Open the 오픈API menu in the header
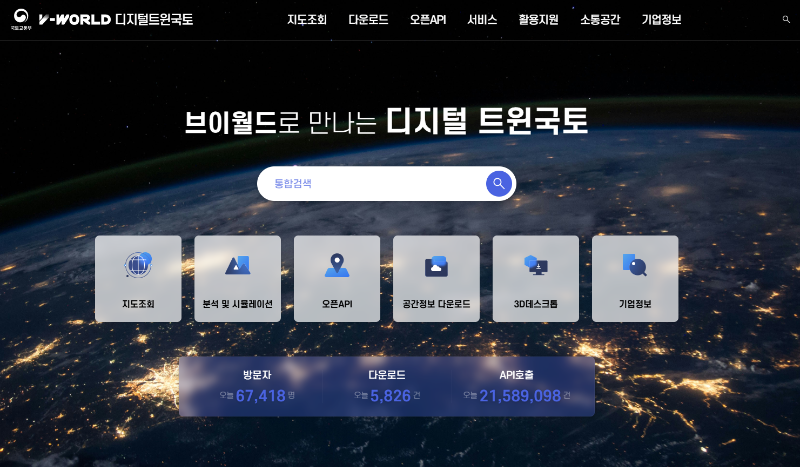 [x=428, y=19]
